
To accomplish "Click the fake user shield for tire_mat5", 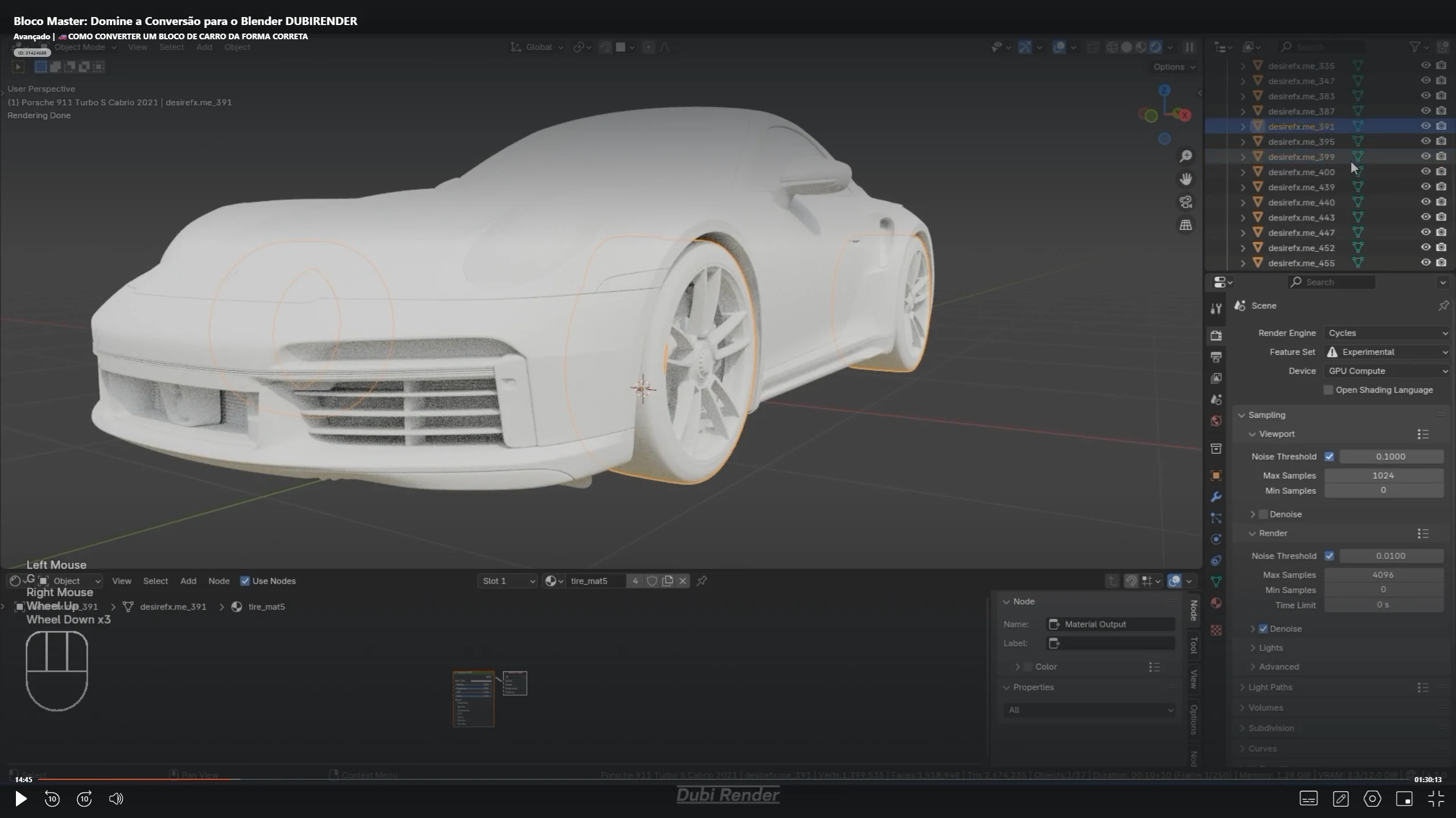I will pos(652,581).
